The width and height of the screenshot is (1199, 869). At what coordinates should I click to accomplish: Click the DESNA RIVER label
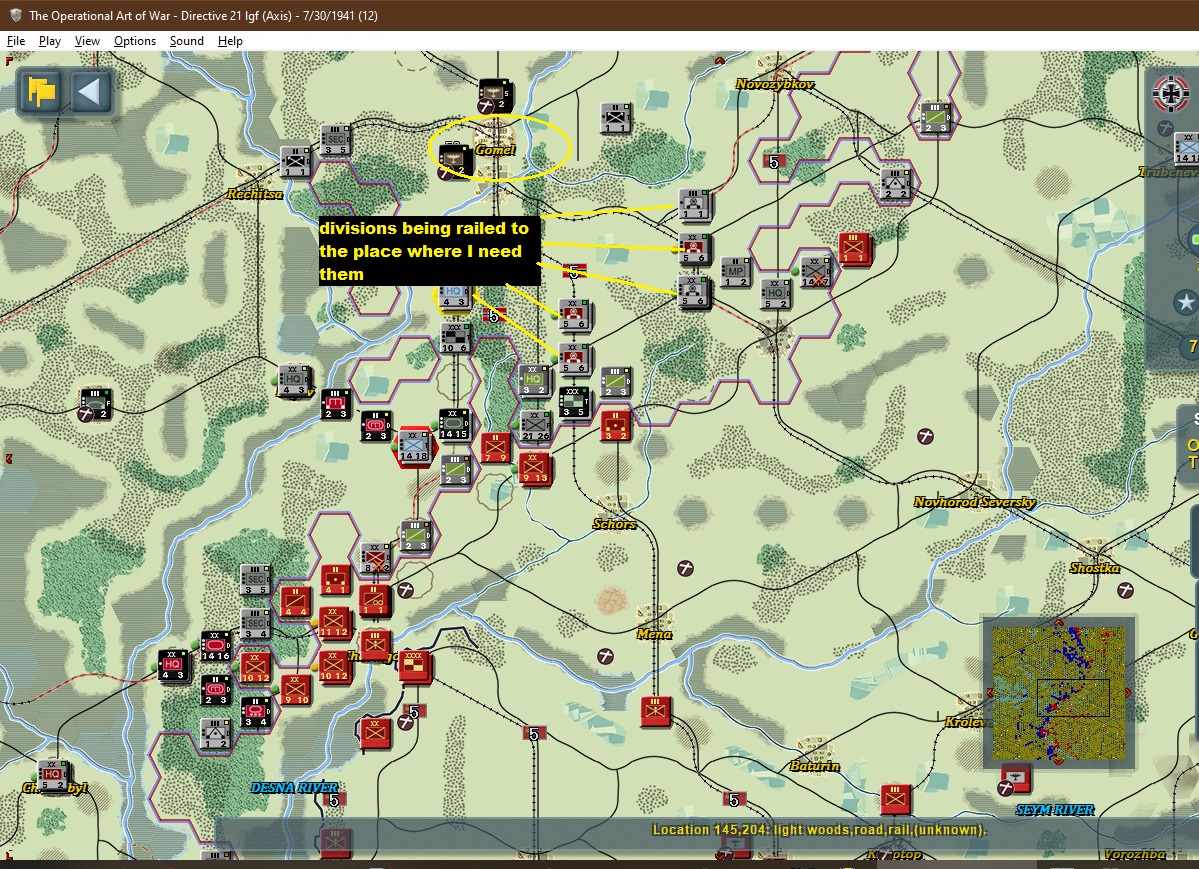[x=294, y=788]
